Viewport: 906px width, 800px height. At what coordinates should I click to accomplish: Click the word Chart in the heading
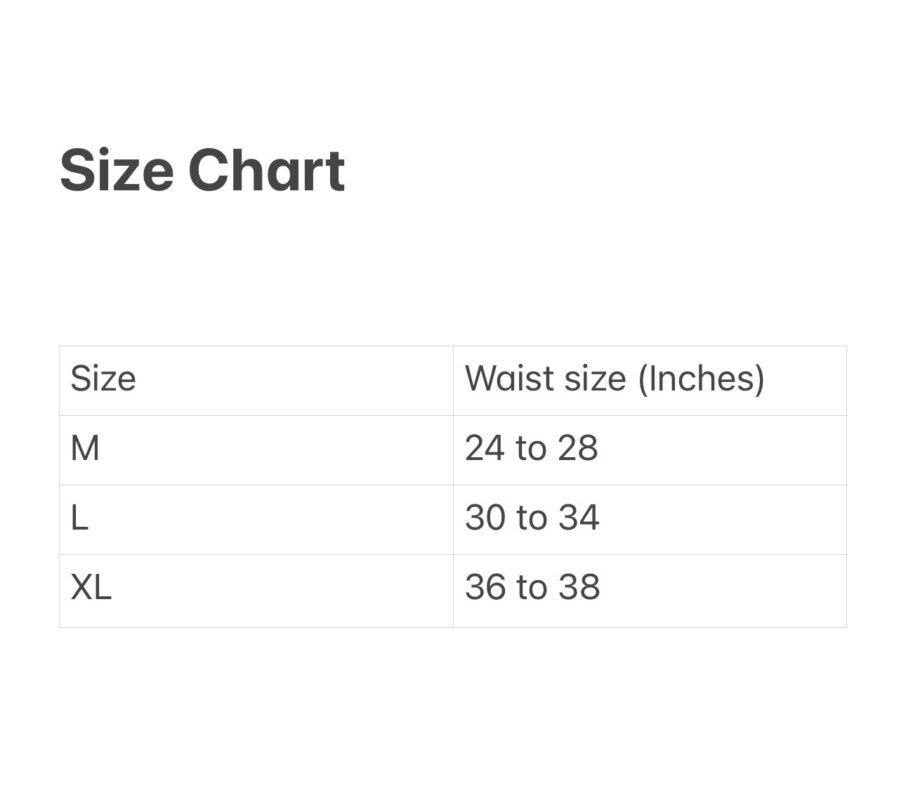pos(266,171)
